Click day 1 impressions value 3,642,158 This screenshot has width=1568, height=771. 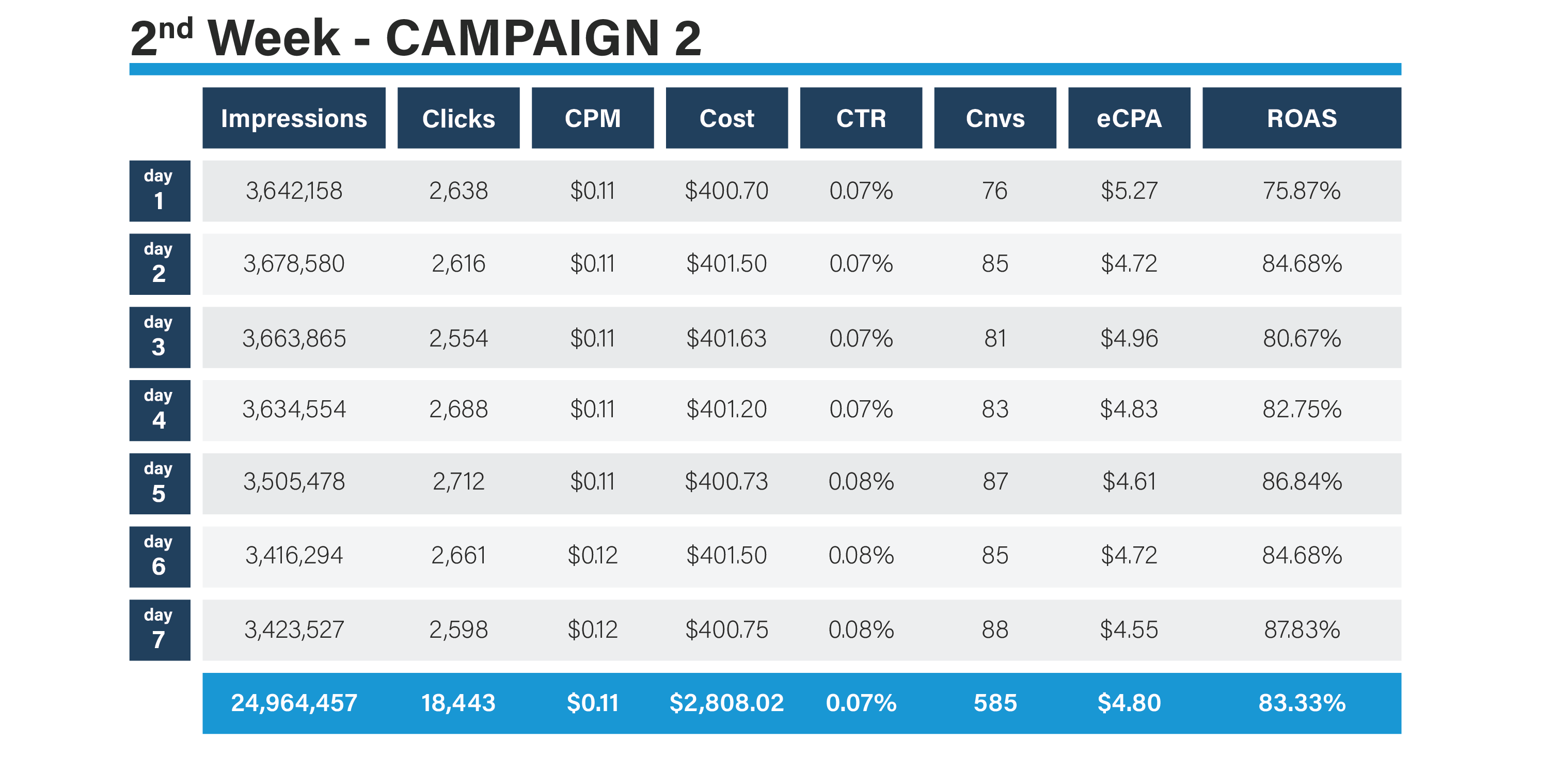coord(293,191)
